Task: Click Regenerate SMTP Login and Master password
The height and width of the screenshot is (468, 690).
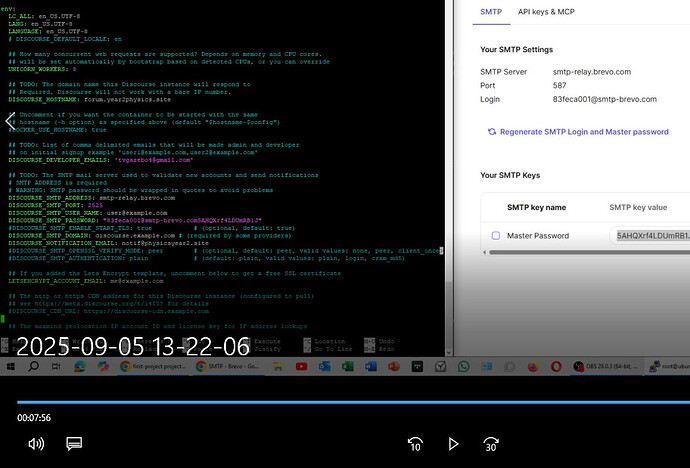Action: click(584, 132)
